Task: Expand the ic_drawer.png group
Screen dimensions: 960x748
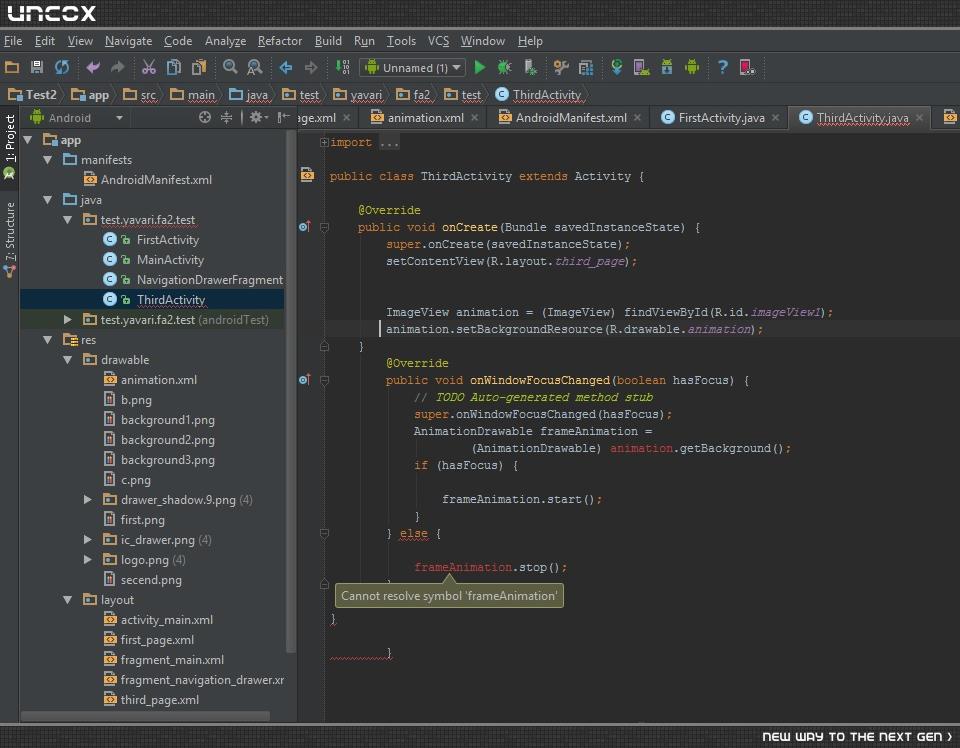Action: click(x=88, y=540)
